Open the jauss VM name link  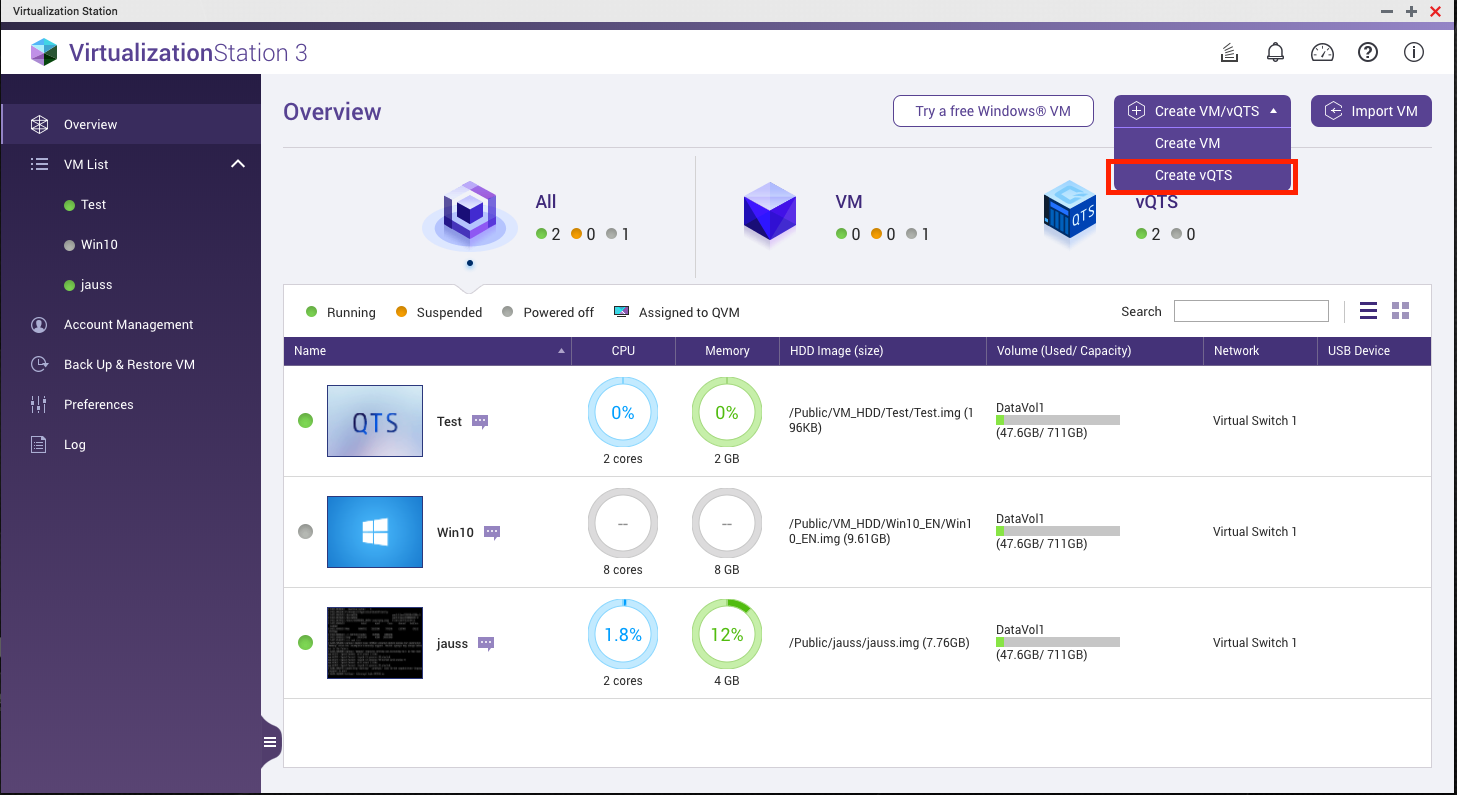452,644
